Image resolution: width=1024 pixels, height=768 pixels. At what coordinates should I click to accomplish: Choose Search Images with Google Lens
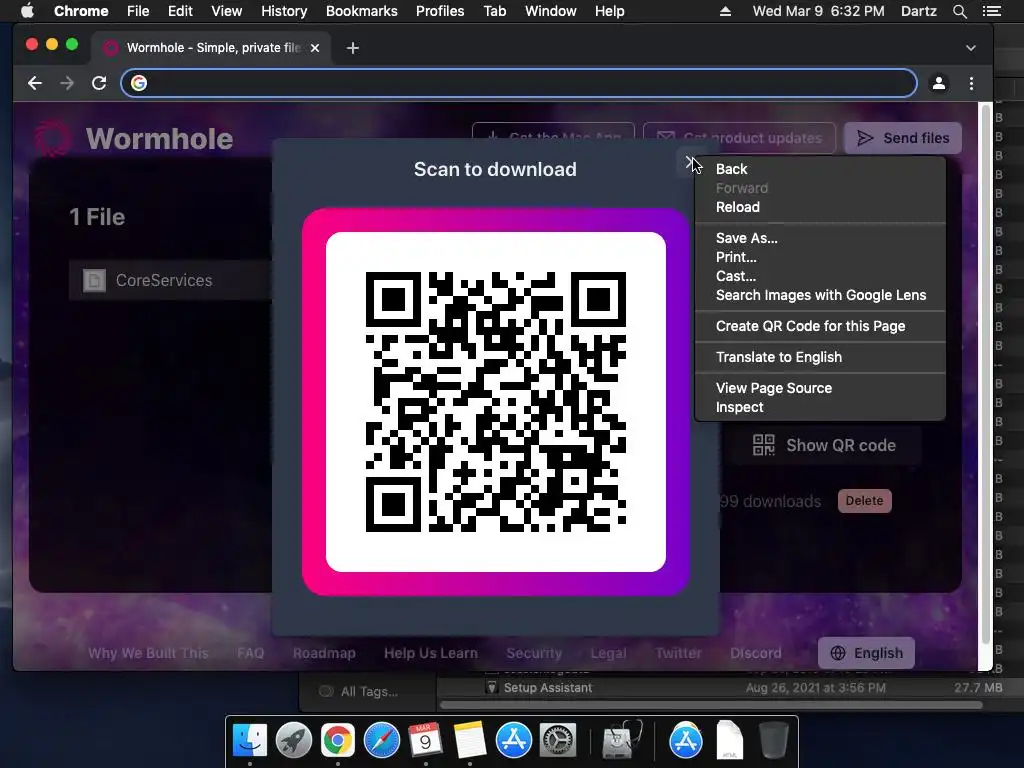(x=820, y=295)
